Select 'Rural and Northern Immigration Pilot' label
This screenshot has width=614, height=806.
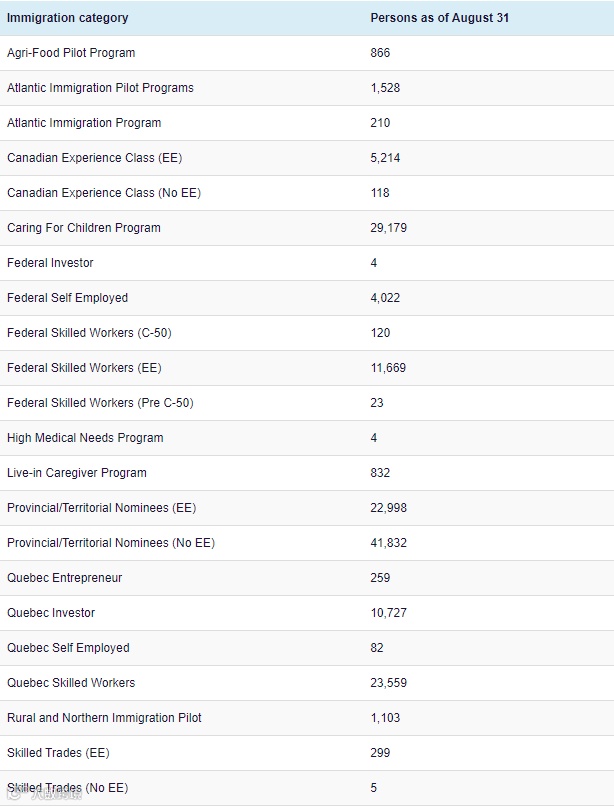click(104, 717)
